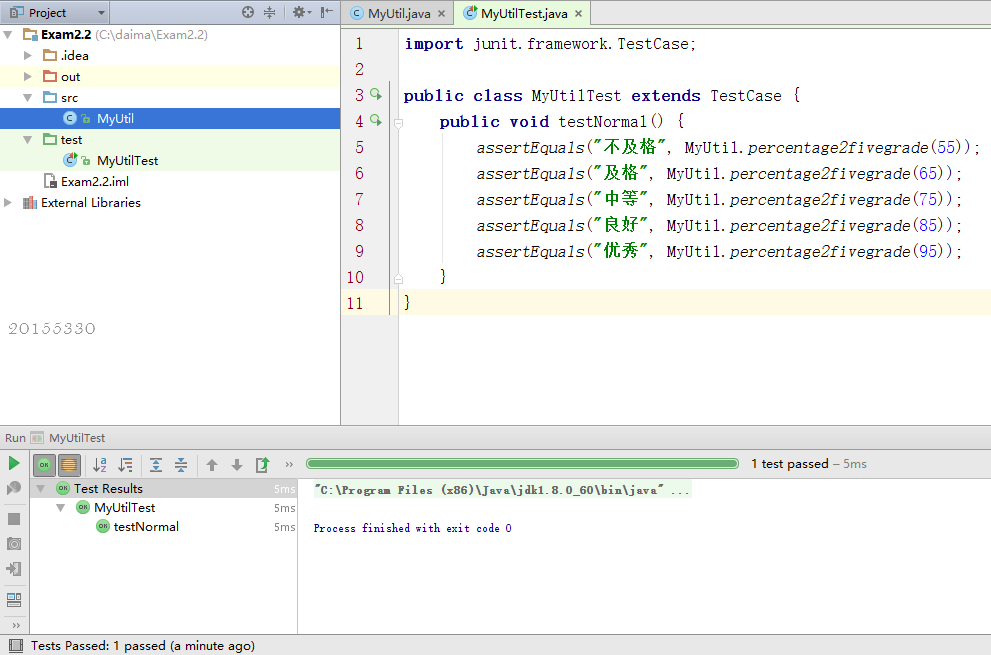Click run gutter icon on line 3
Screen dimensions: 991x655
click(x=376, y=94)
